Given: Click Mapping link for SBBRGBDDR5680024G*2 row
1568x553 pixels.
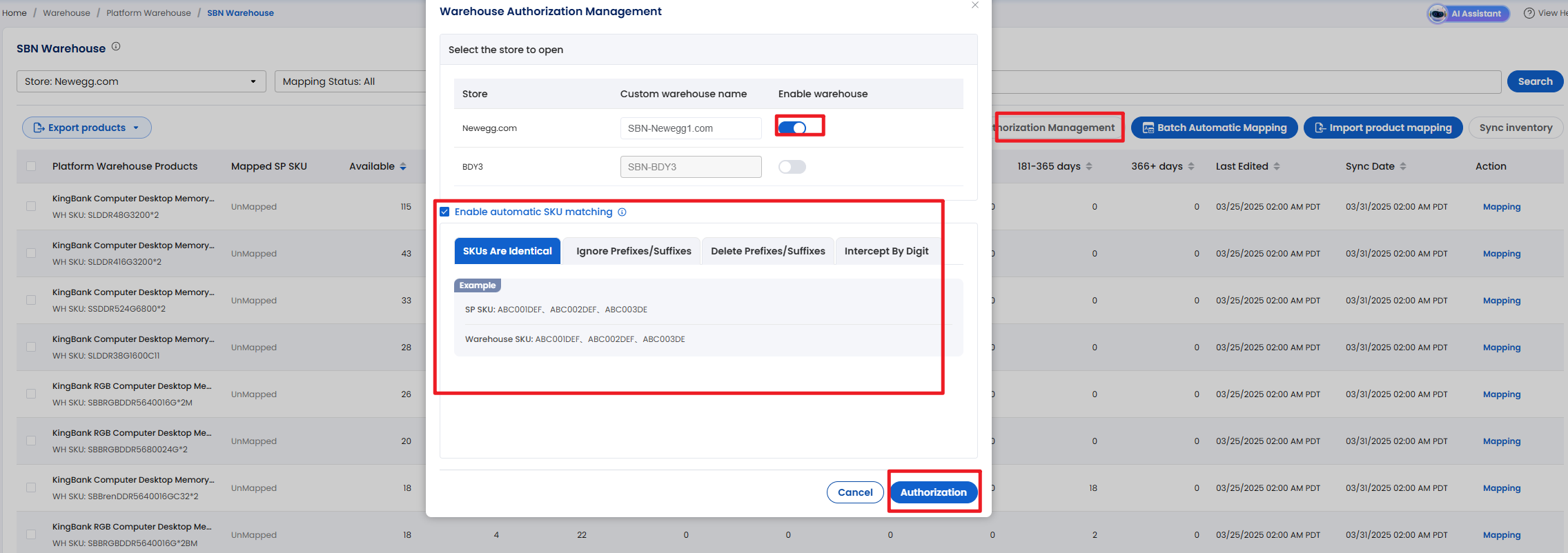Looking at the screenshot, I should [1502, 441].
